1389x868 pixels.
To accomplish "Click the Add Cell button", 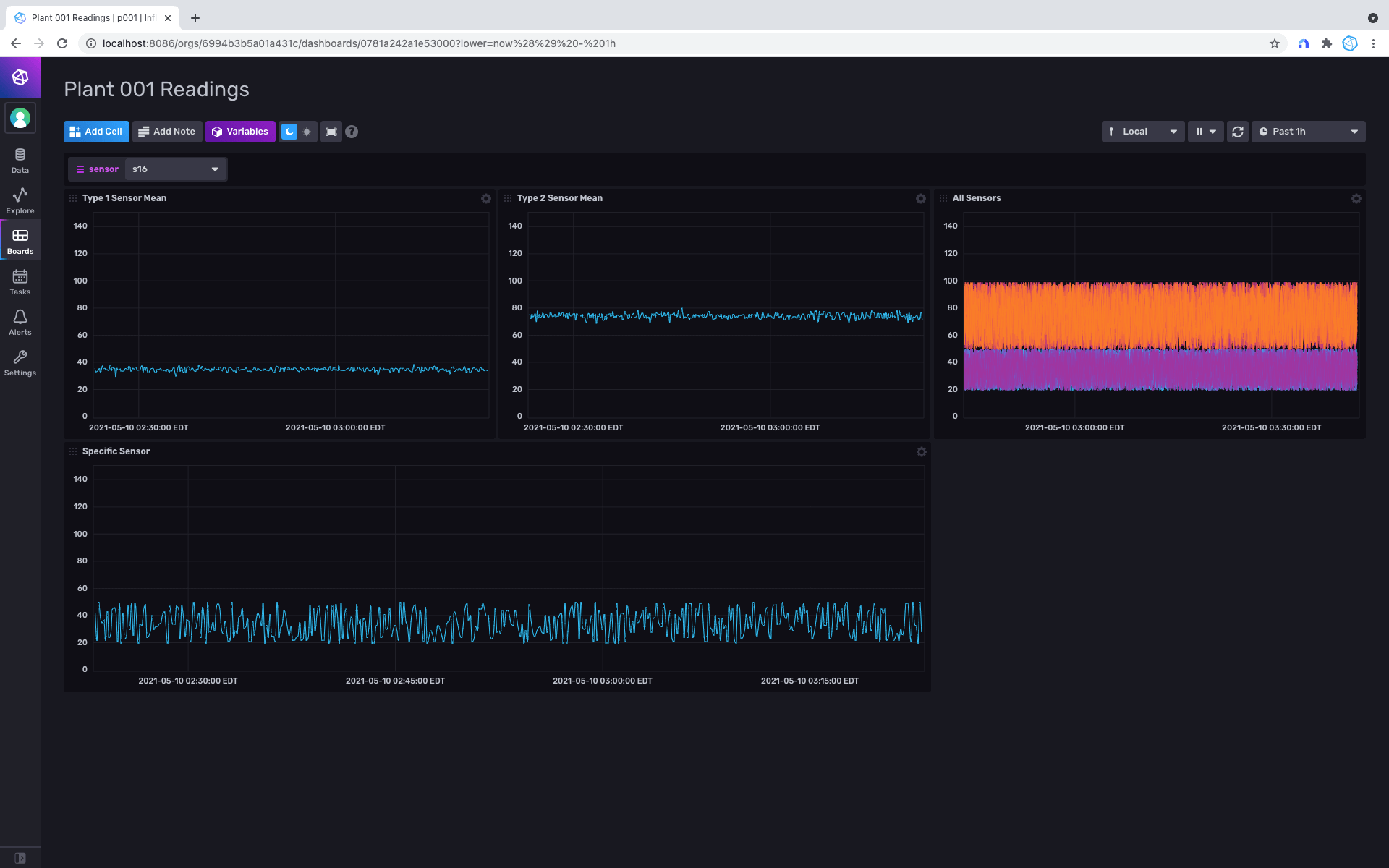I will [x=96, y=132].
